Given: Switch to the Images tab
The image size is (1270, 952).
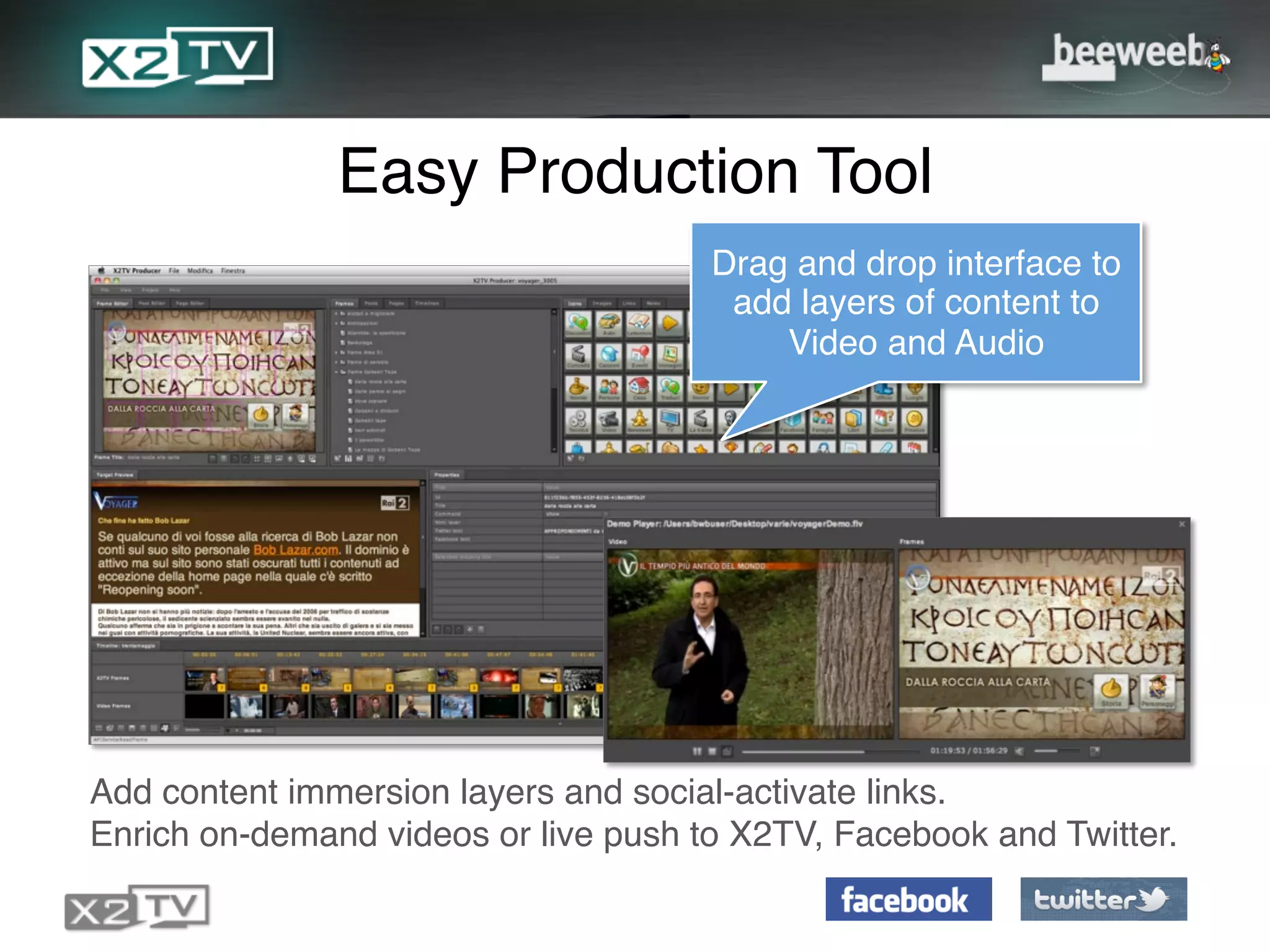Looking at the screenshot, I should 602,303.
